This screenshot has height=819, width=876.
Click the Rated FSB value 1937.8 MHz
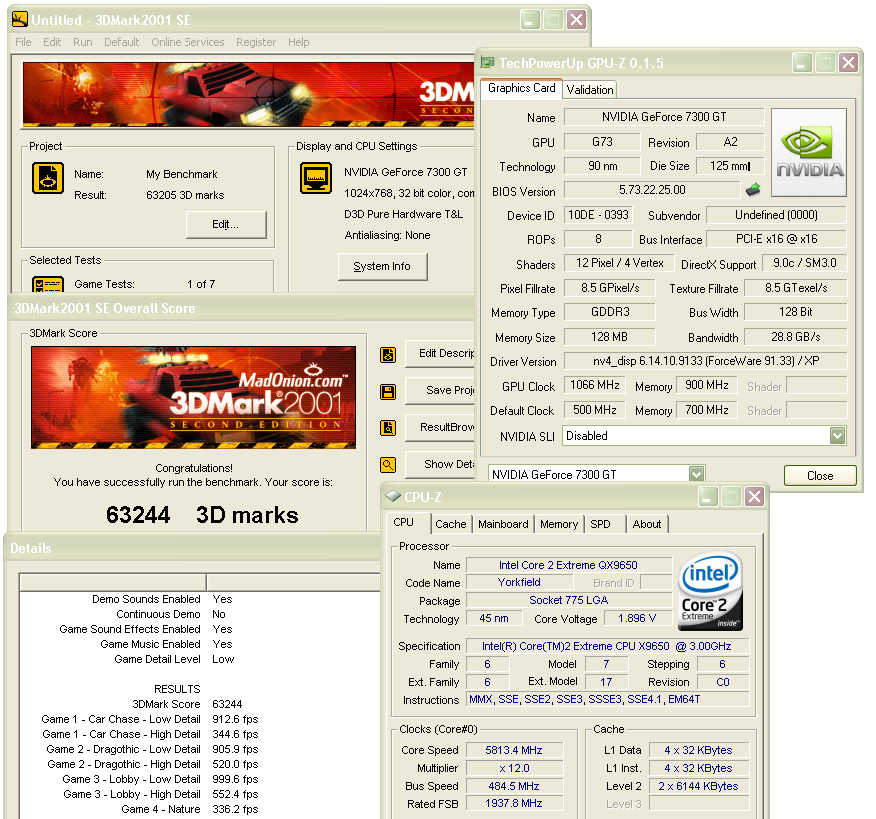click(x=514, y=803)
